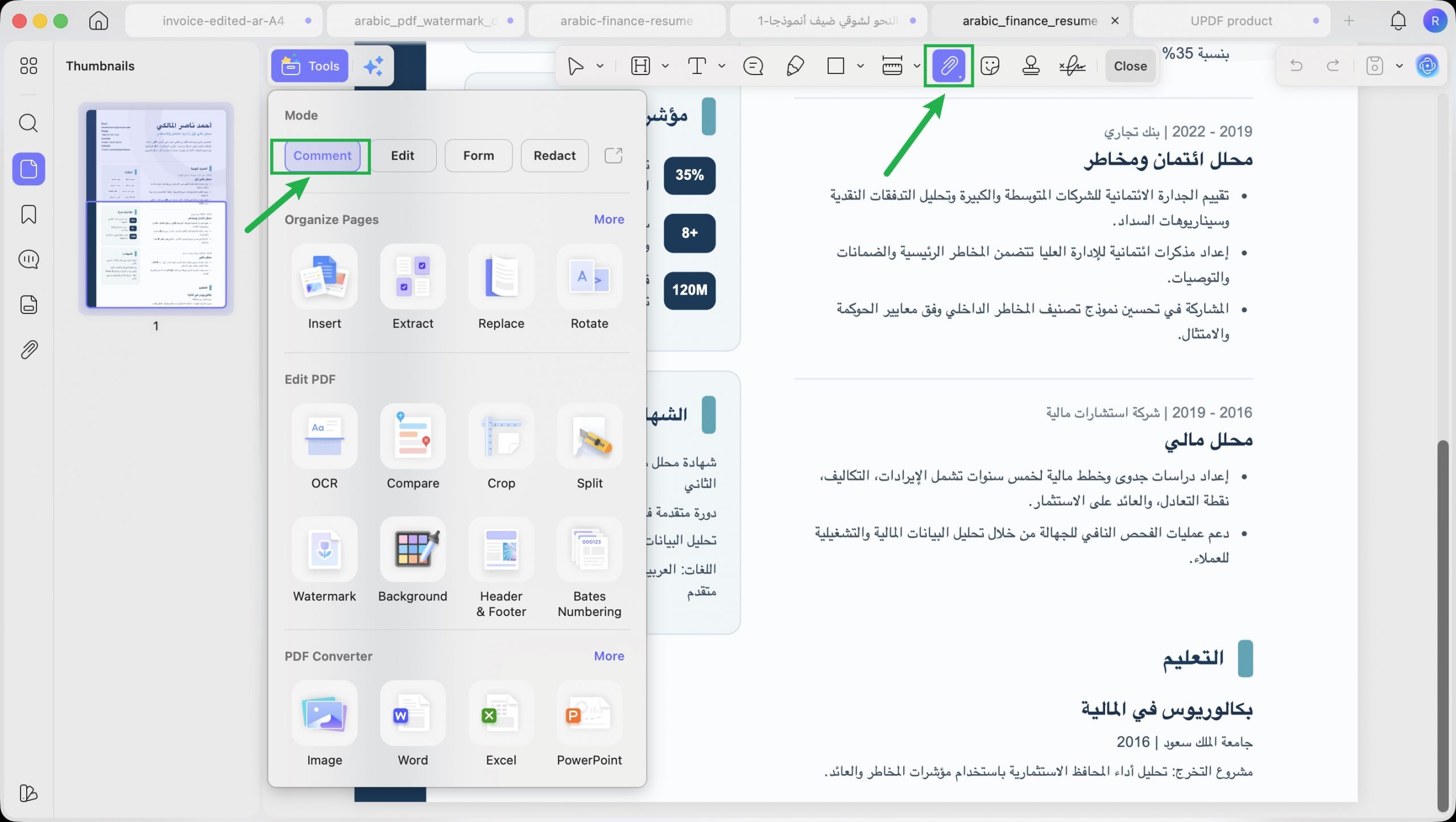The width and height of the screenshot is (1456, 822).
Task: Open the bookmarks sidebar panel
Action: point(28,214)
